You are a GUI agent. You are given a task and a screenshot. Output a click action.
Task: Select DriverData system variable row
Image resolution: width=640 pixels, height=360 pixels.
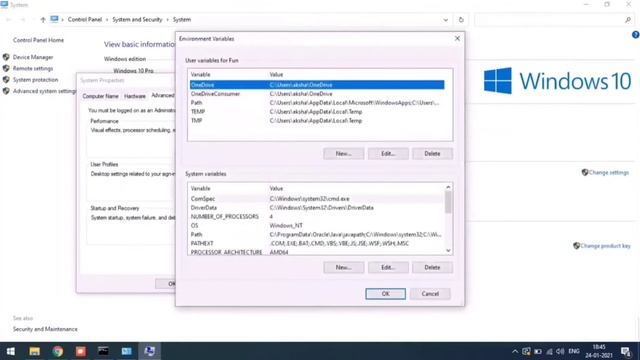click(x=317, y=208)
